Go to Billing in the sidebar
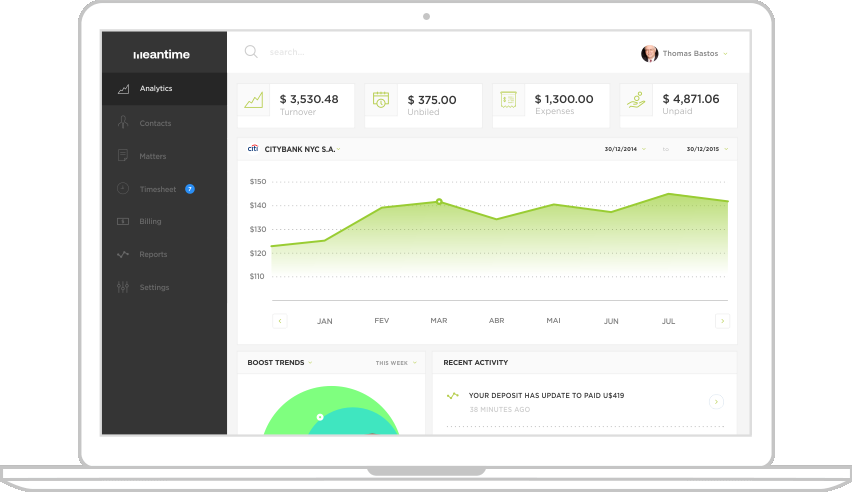Screen dimensions: 853x492 (150, 222)
